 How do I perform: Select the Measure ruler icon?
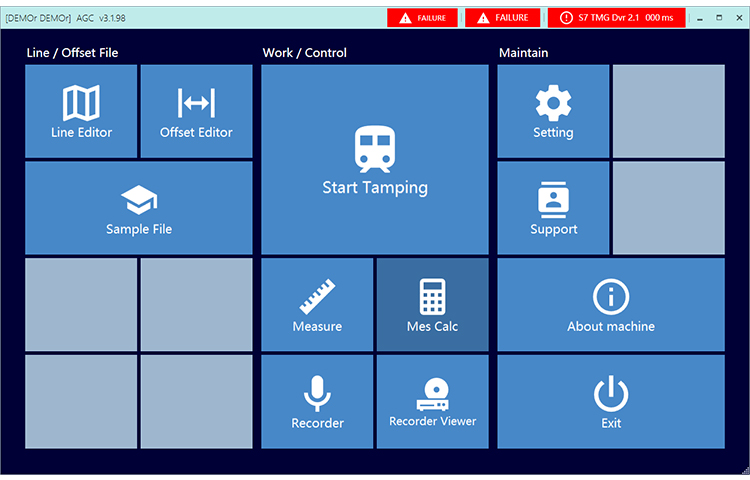(x=317, y=297)
